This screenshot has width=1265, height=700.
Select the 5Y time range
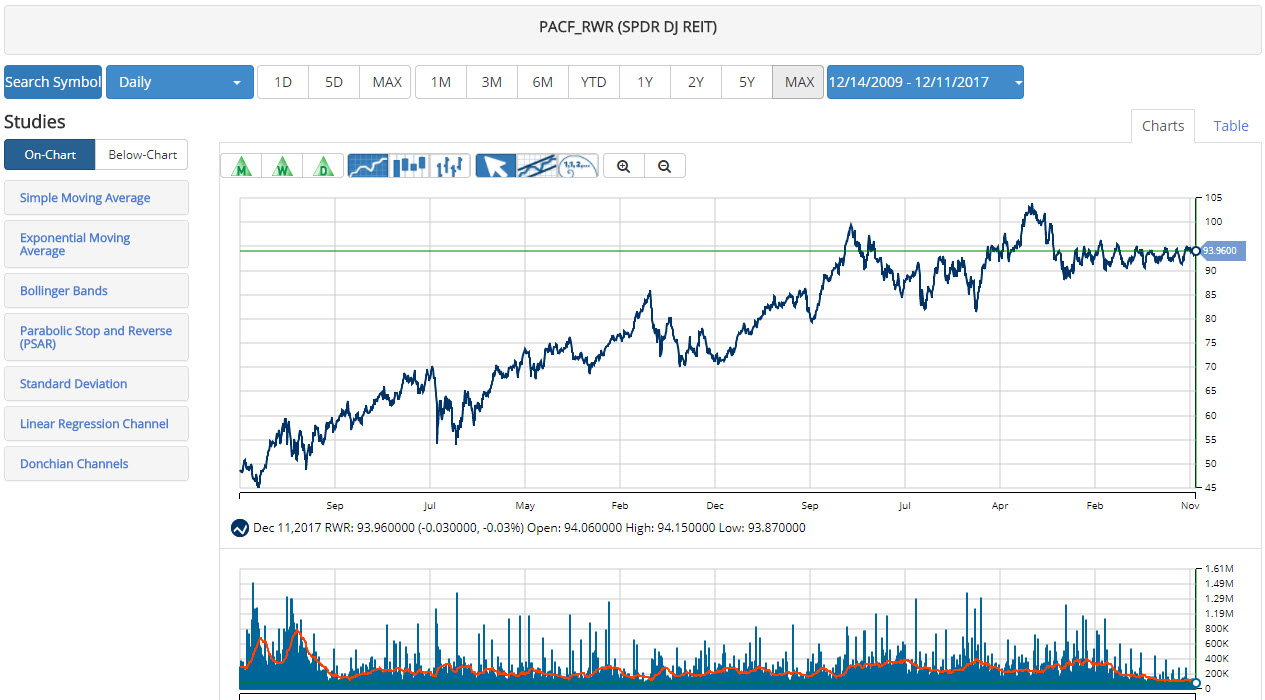click(x=747, y=82)
